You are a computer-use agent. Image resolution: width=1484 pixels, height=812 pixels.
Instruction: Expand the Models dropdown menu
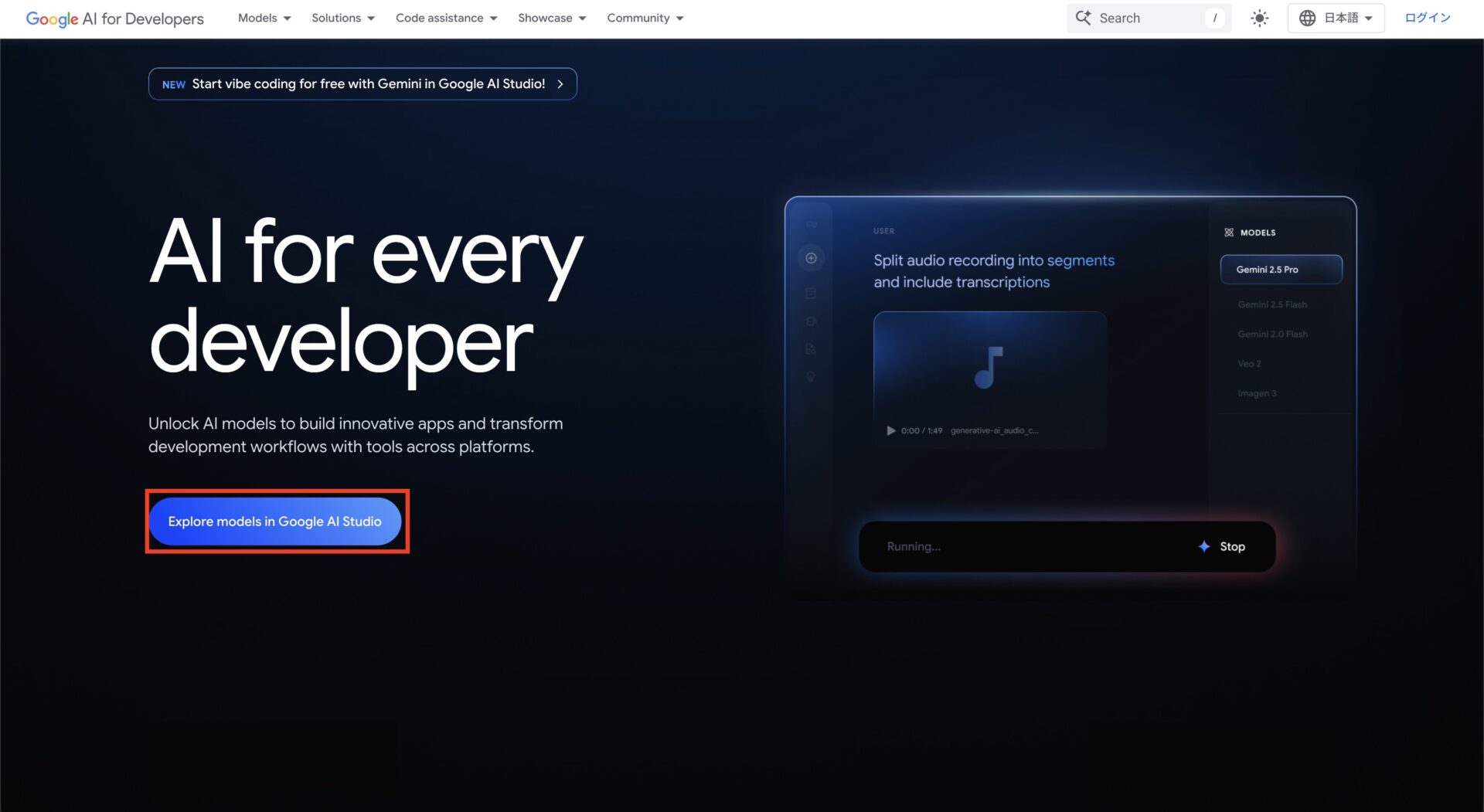(264, 18)
